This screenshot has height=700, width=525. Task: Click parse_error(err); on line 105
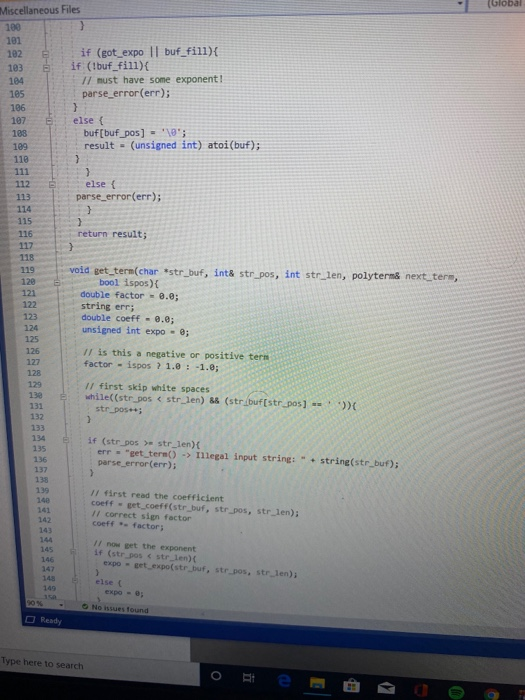click(x=126, y=93)
